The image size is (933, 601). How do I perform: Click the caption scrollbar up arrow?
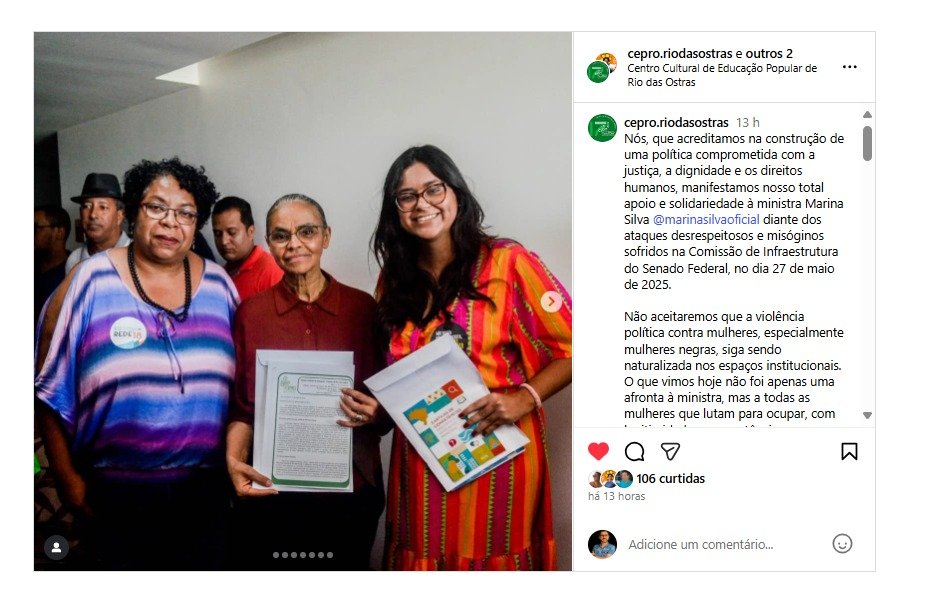point(867,115)
